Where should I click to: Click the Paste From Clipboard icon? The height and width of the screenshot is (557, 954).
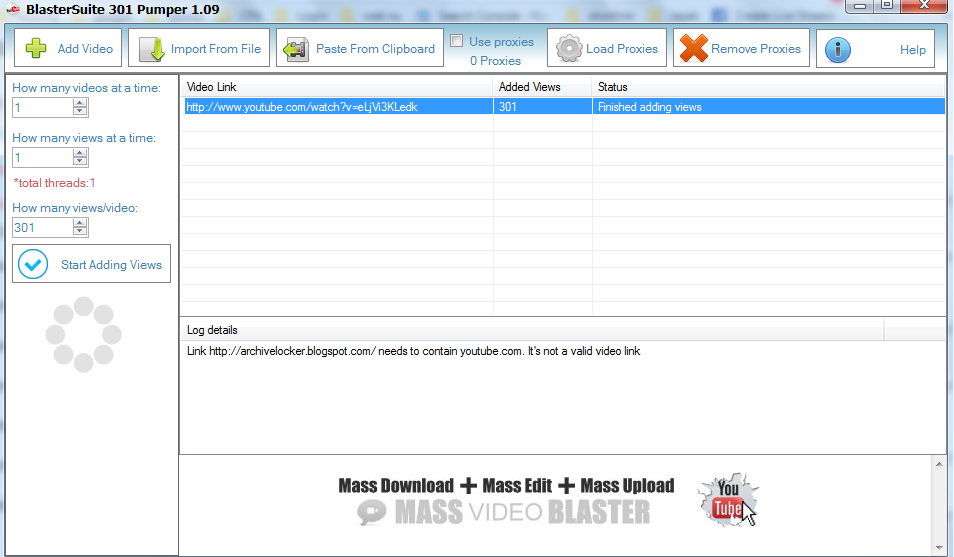(x=296, y=49)
